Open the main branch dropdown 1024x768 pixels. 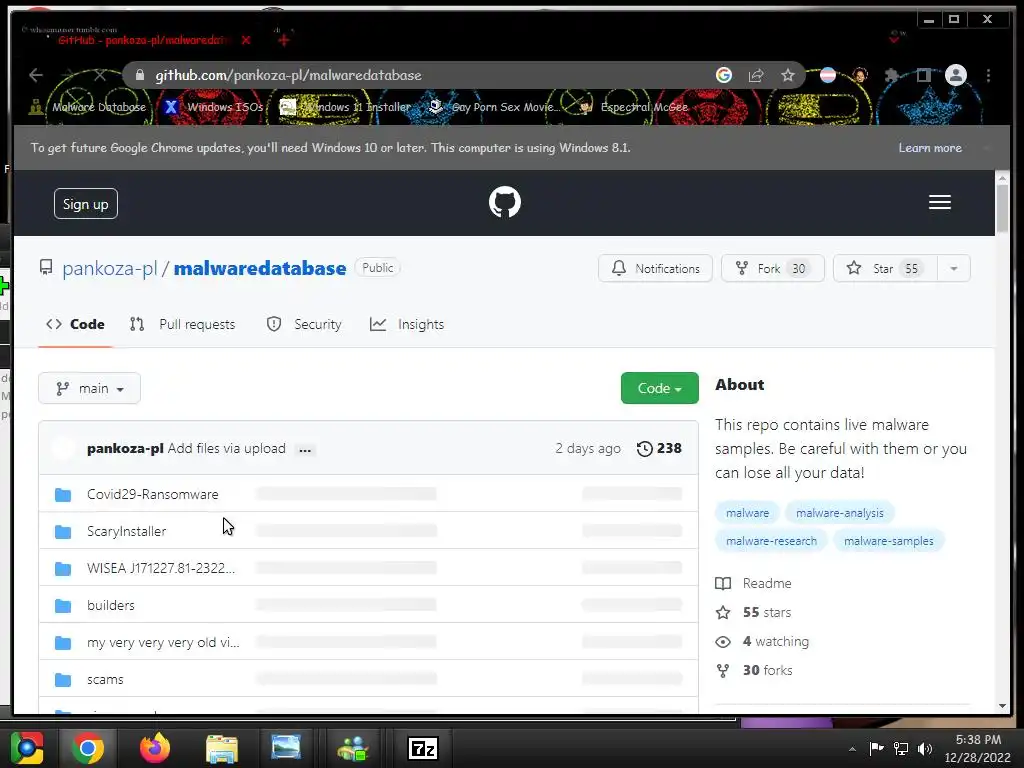[89, 389]
